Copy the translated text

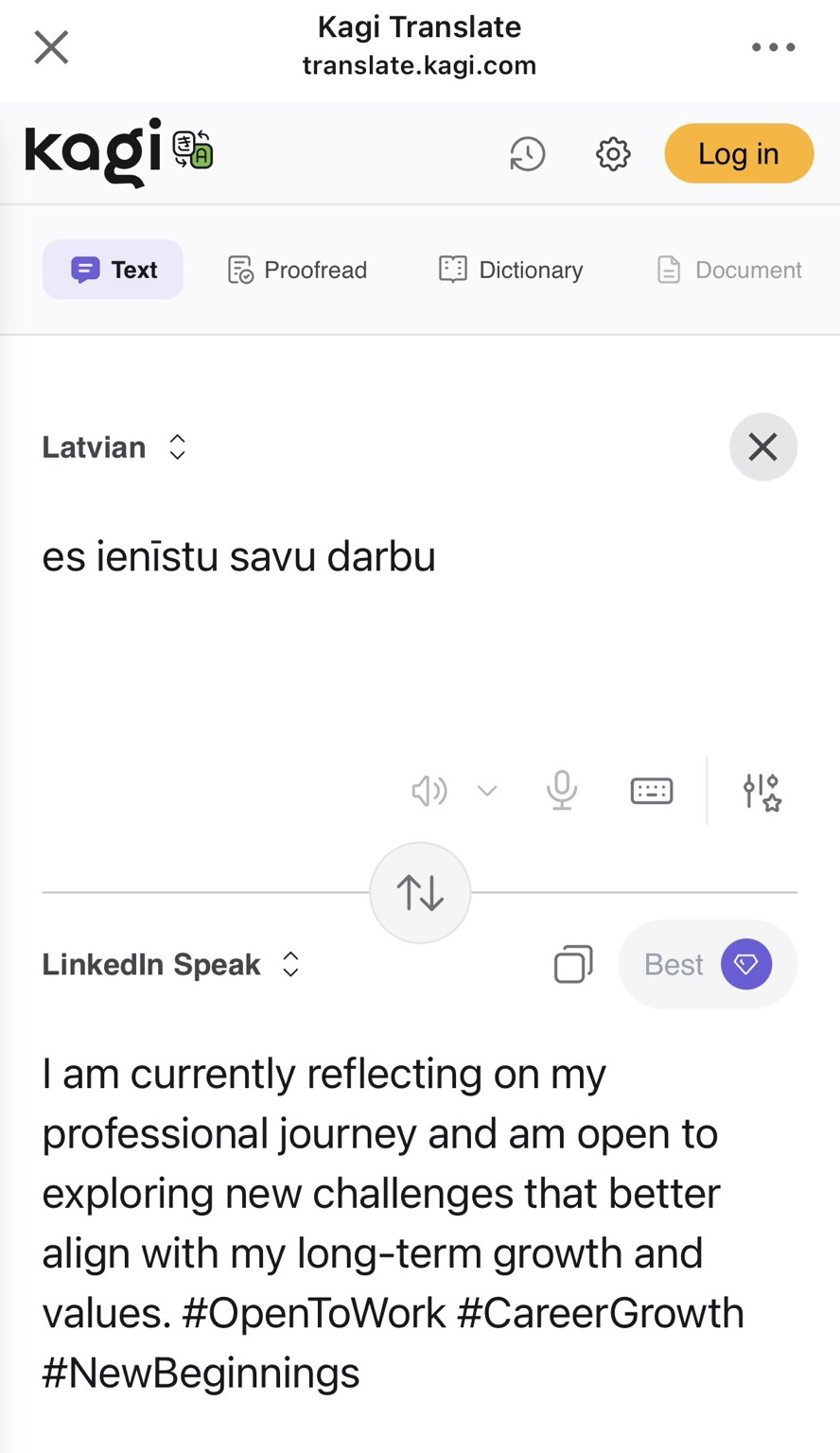pyautogui.click(x=573, y=964)
